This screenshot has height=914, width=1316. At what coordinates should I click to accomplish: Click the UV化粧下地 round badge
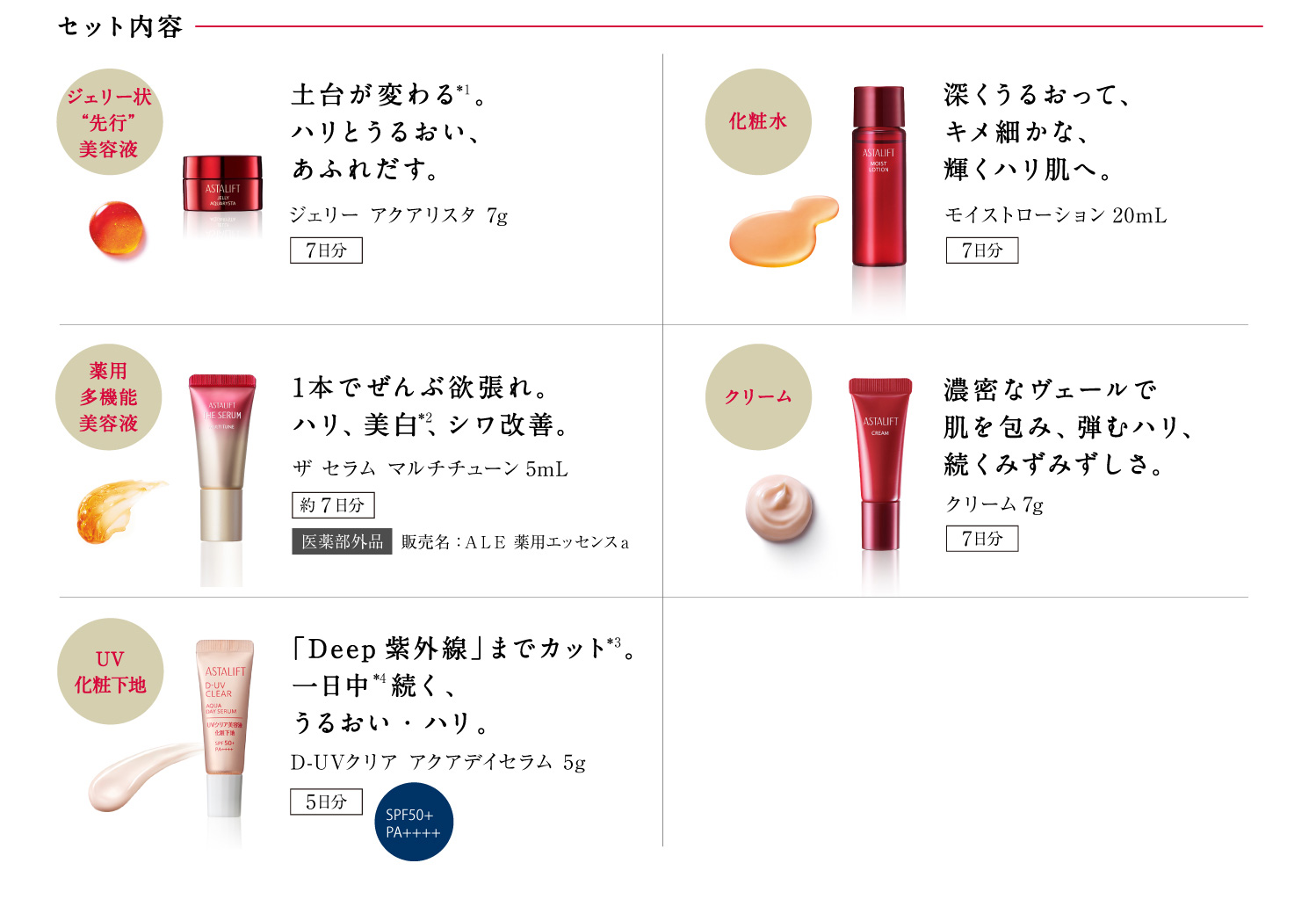(x=111, y=671)
